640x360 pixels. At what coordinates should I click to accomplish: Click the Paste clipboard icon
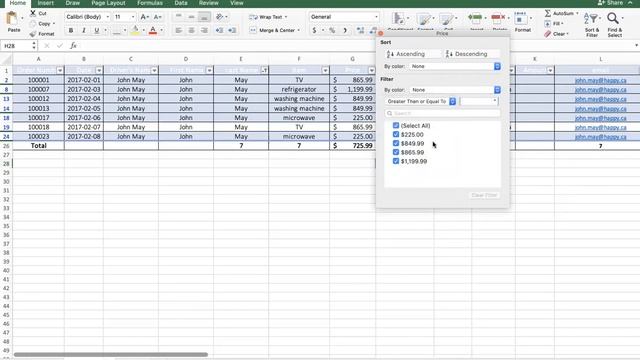[12, 19]
